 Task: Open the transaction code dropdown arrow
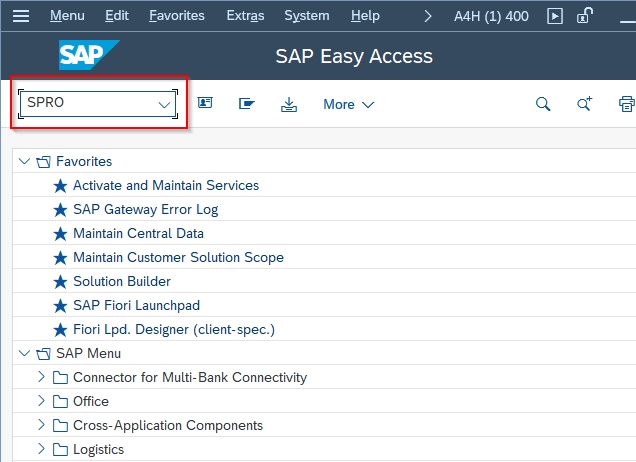[164, 104]
